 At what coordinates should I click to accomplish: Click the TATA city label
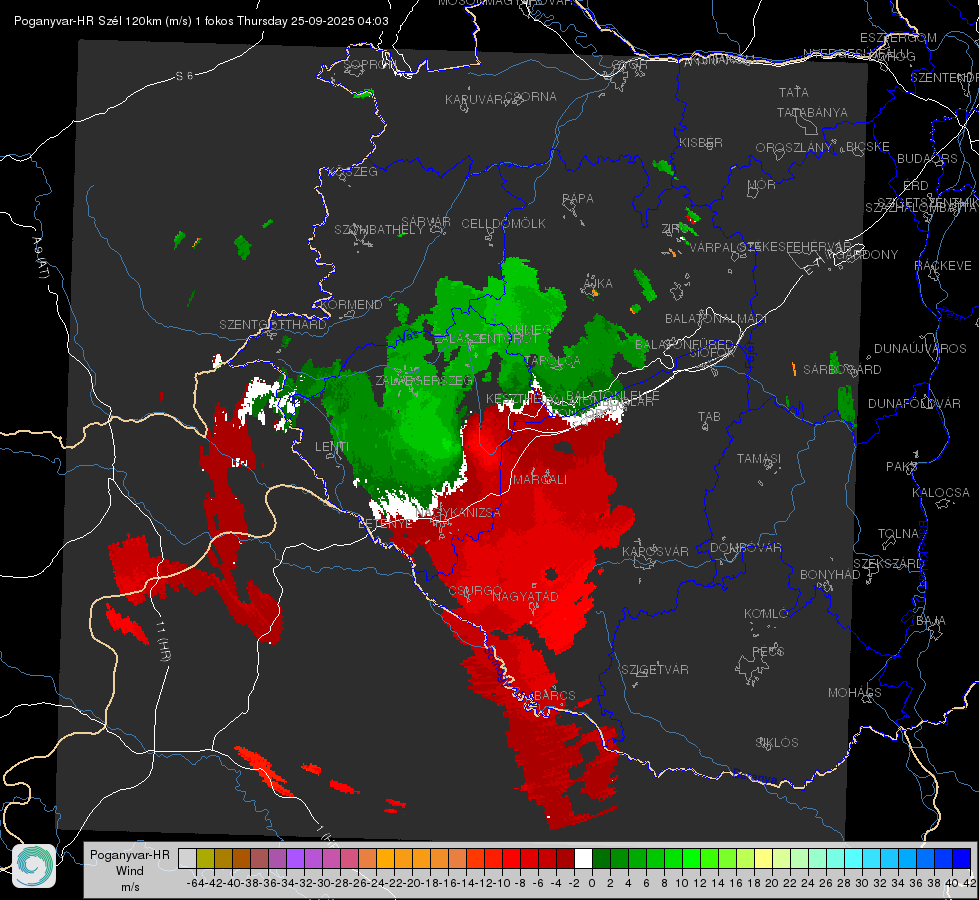coord(794,92)
